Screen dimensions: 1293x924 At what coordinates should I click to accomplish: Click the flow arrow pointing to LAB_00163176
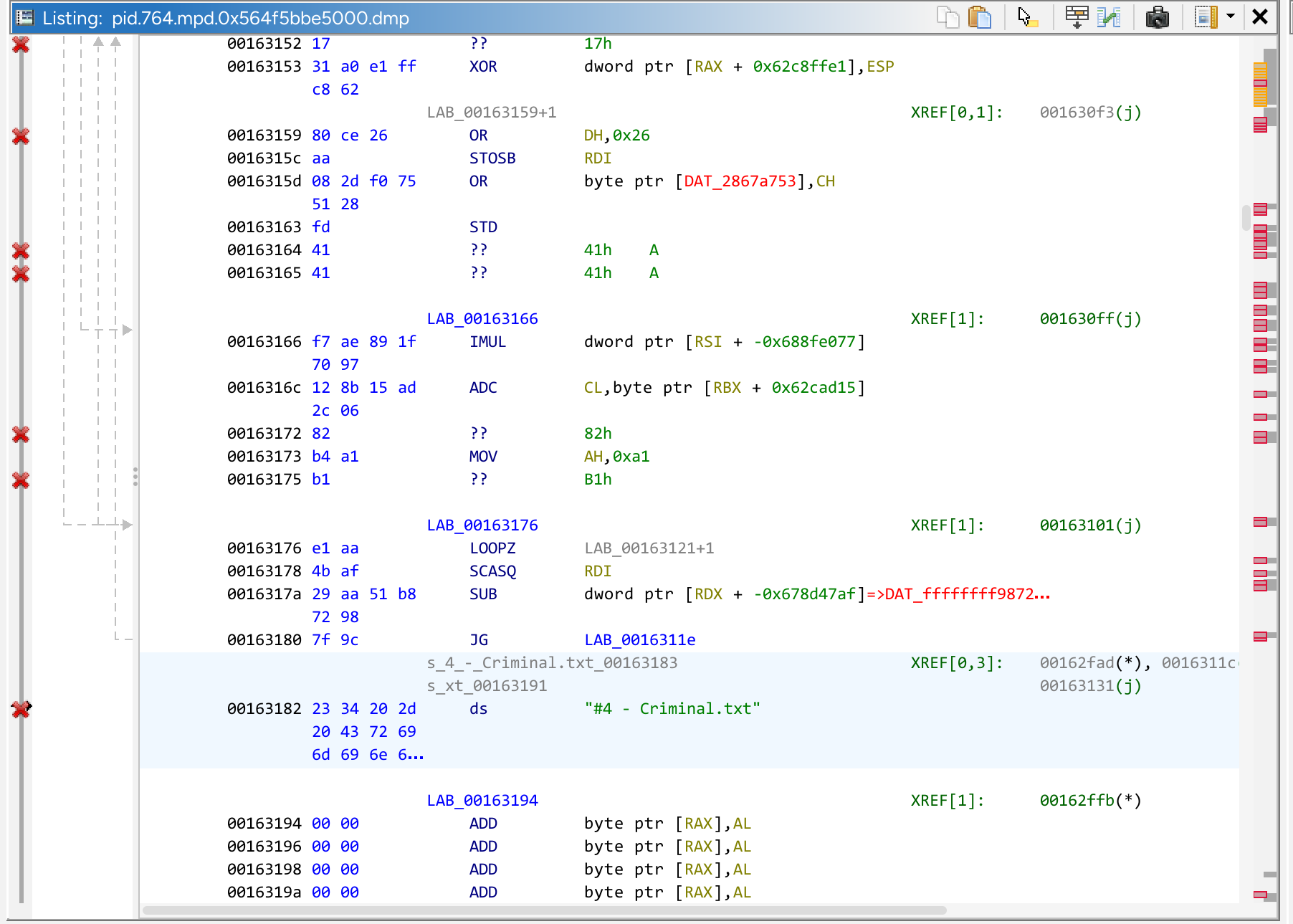click(127, 524)
